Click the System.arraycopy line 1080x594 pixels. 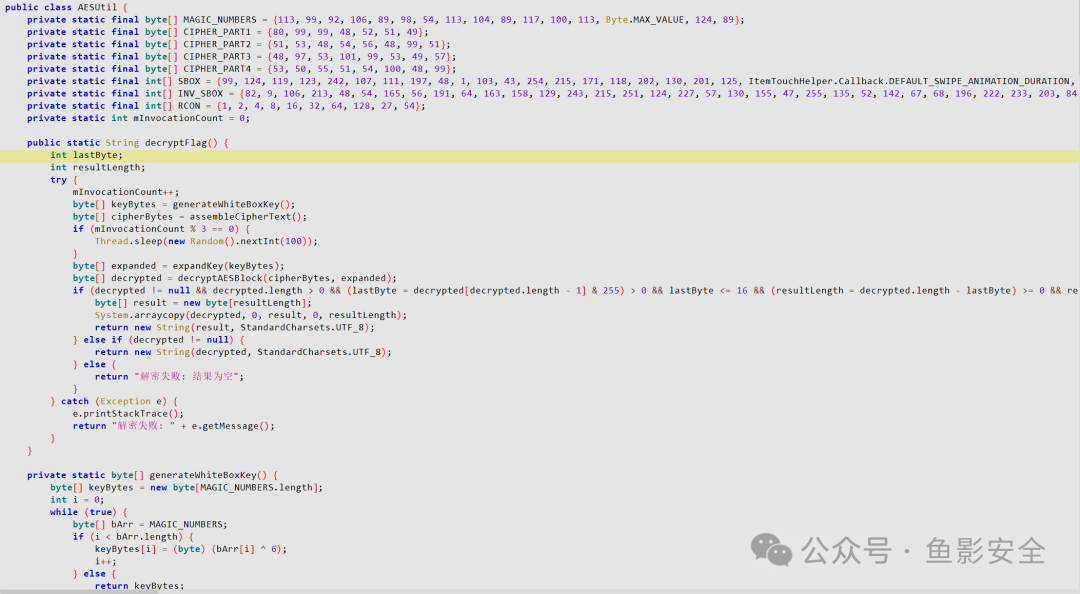(251, 315)
